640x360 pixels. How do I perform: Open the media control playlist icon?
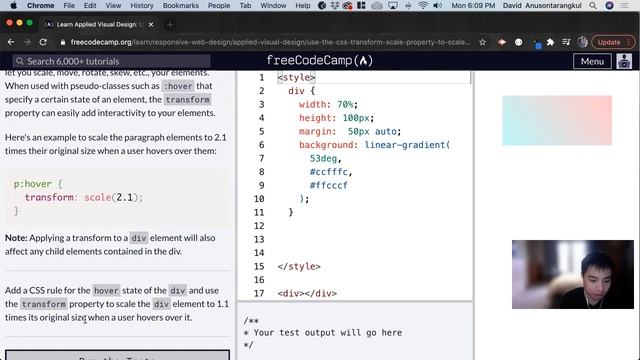[x=566, y=42]
